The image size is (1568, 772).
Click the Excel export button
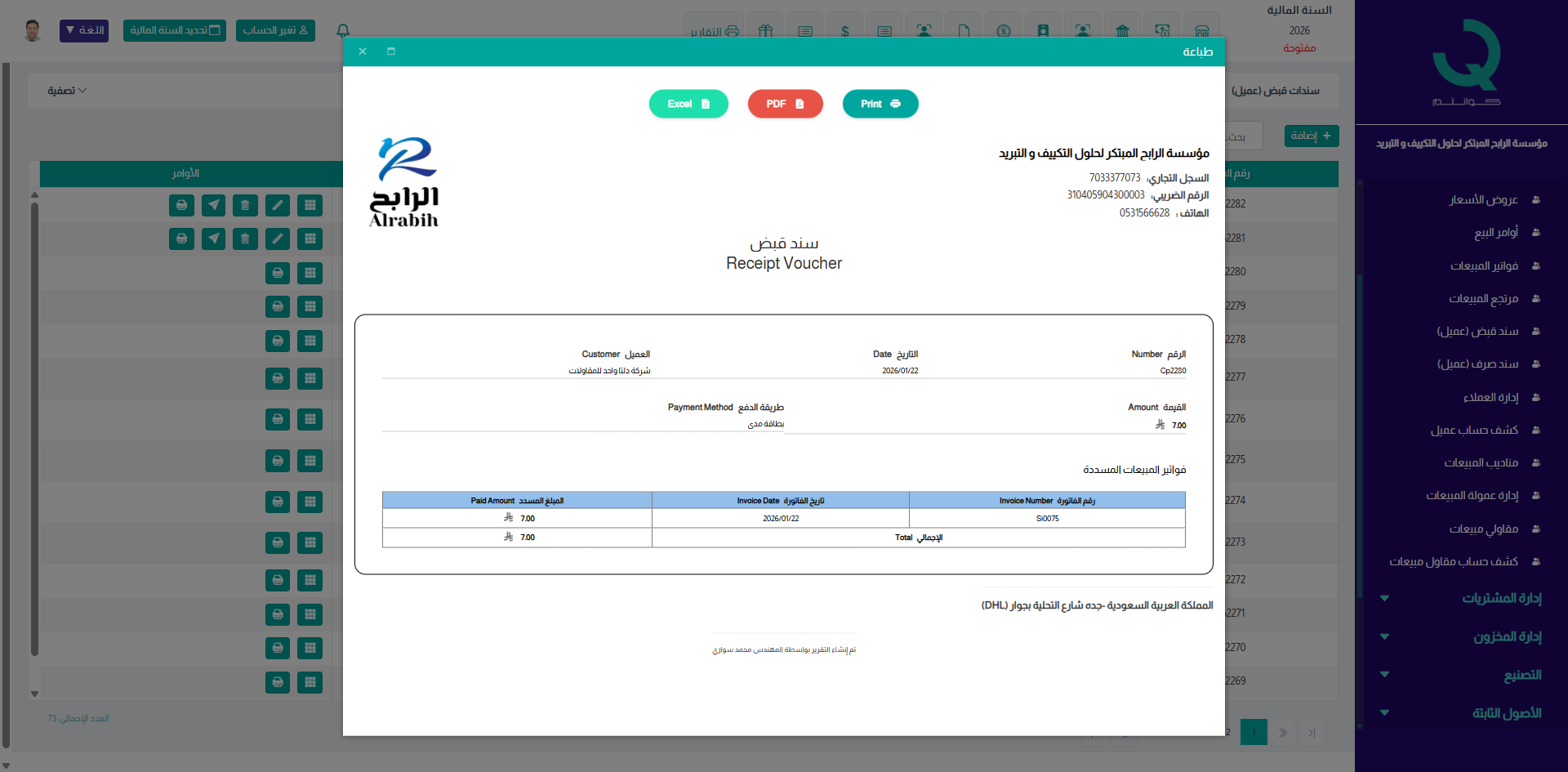coord(688,104)
